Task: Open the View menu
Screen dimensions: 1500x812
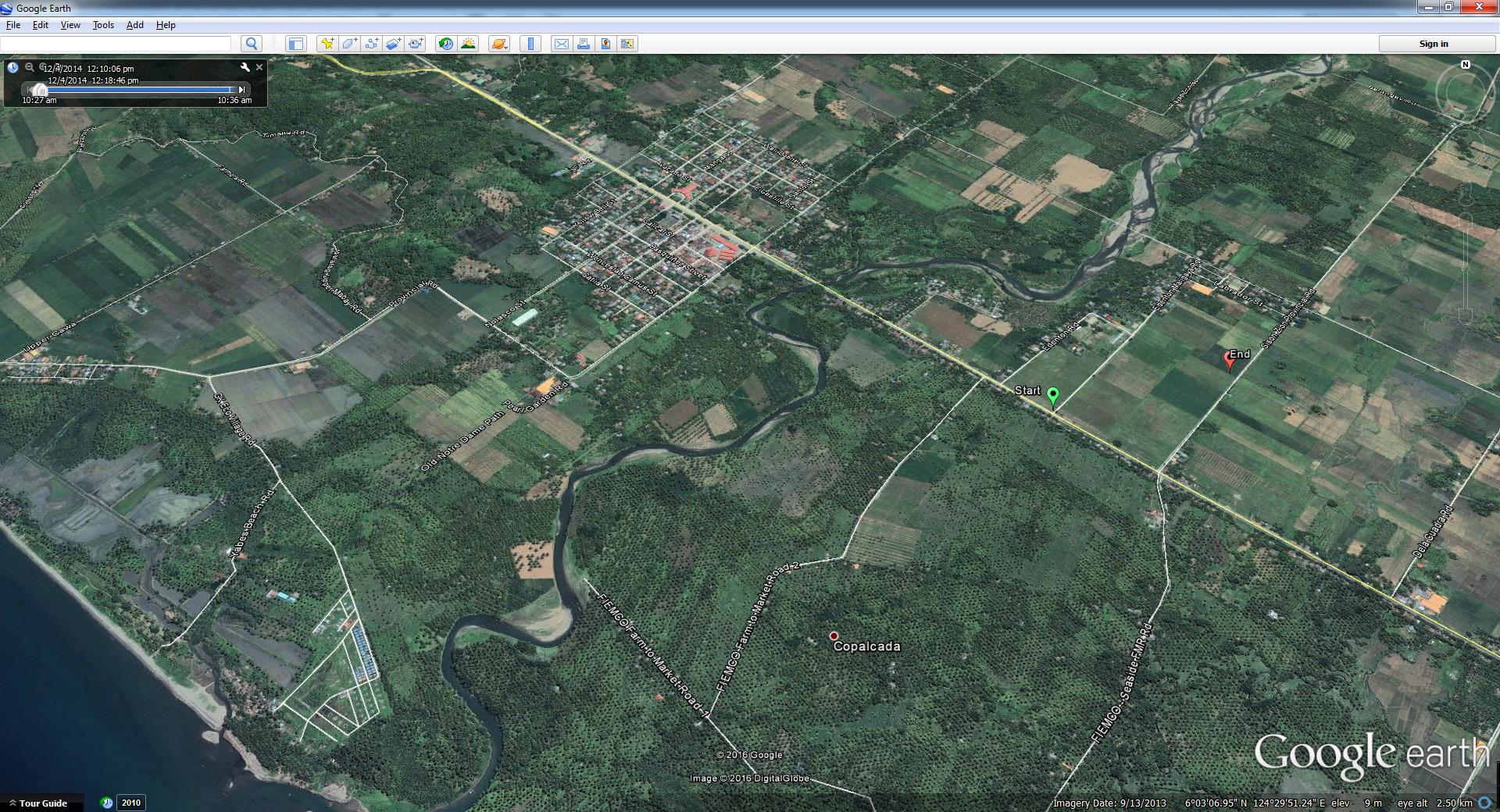Action: (x=70, y=25)
